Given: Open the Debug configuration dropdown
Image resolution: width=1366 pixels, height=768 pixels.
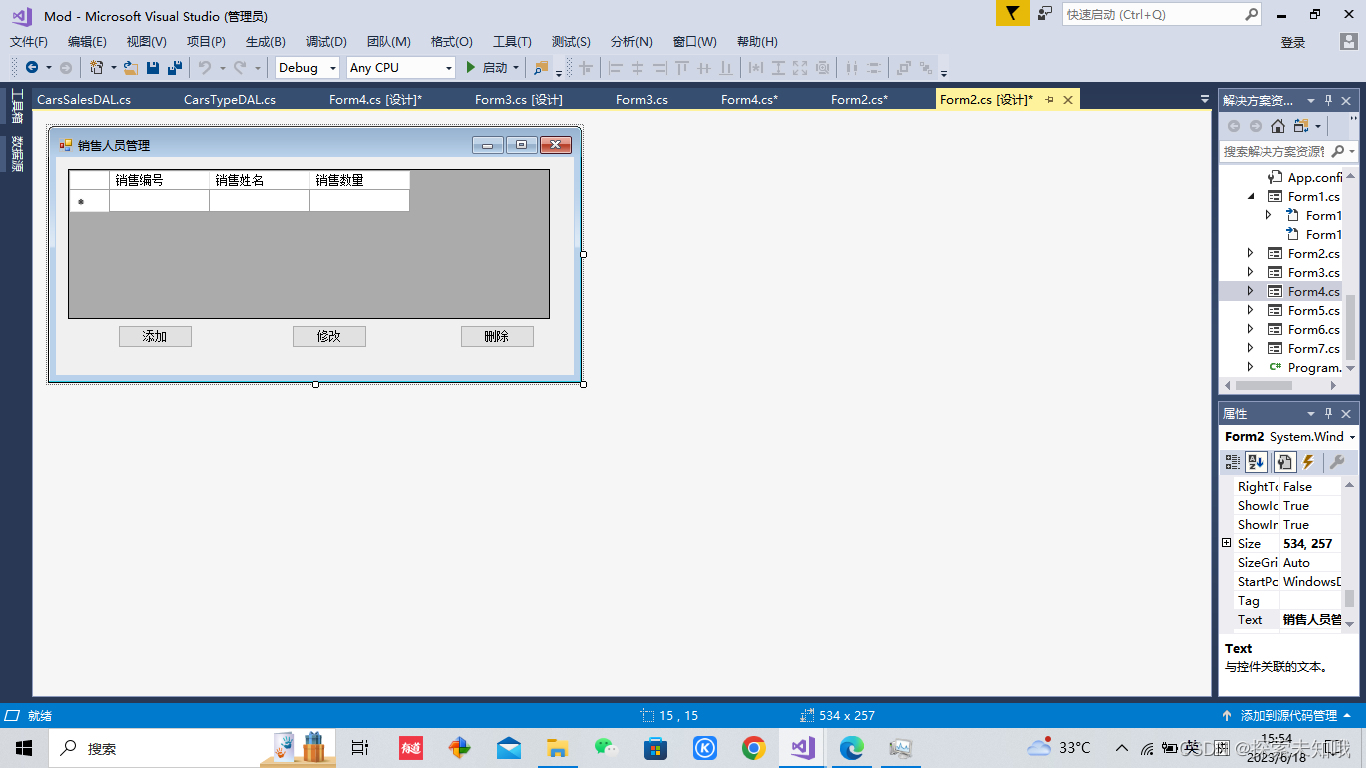Looking at the screenshot, I should [x=331, y=67].
